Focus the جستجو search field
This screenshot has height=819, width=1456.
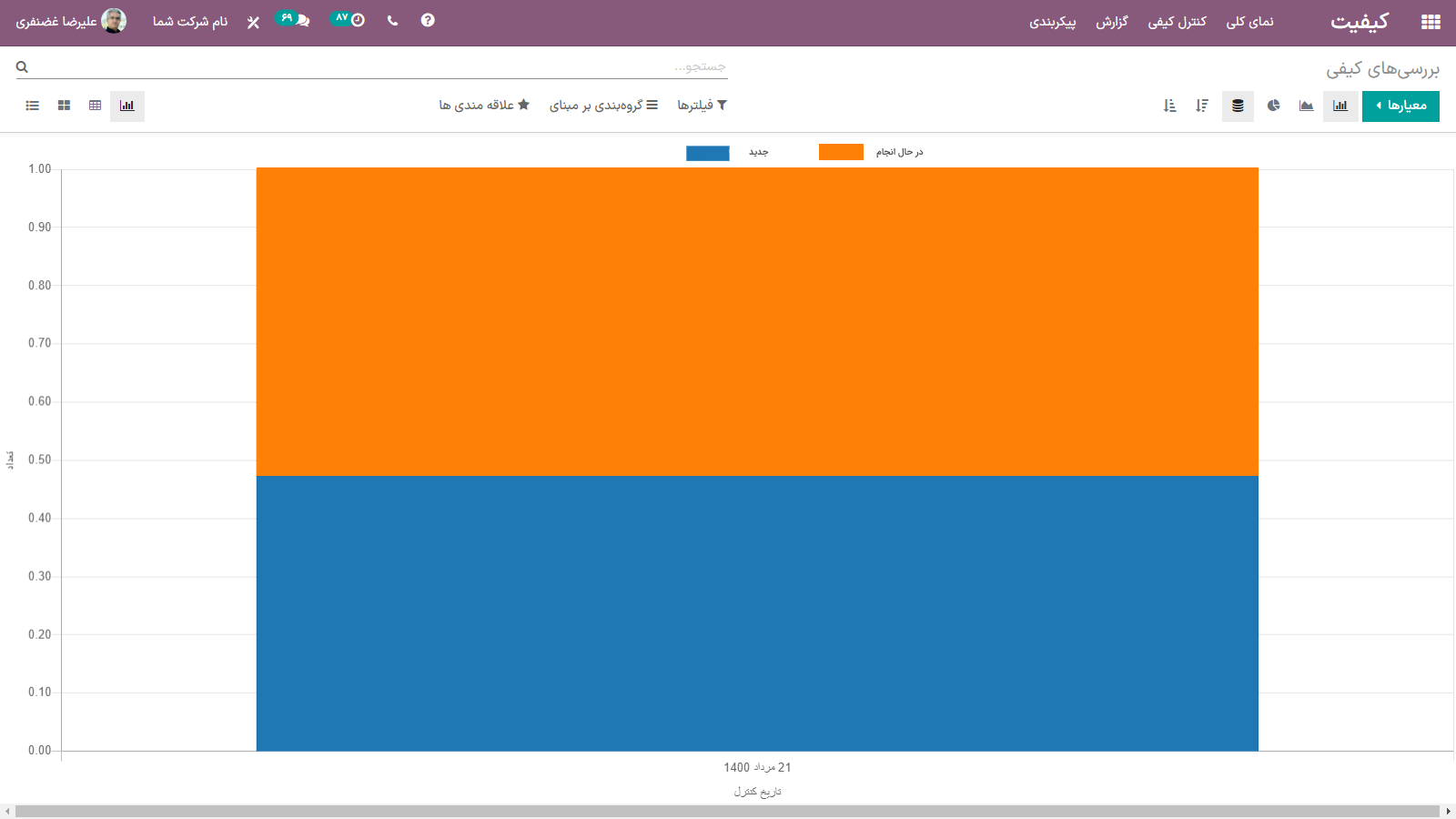tap(382, 66)
